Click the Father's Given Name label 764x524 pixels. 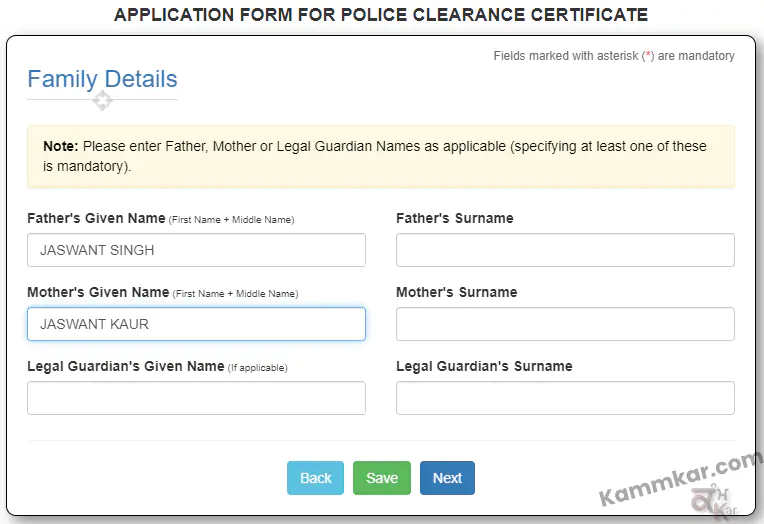(96, 218)
